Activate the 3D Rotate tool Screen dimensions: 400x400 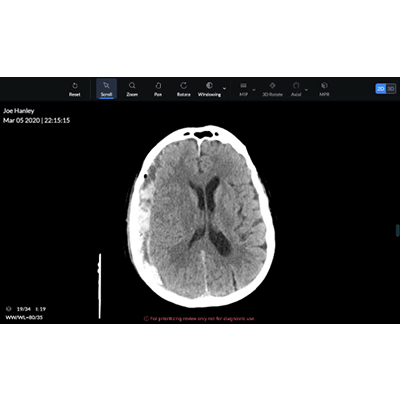[x=272, y=89]
